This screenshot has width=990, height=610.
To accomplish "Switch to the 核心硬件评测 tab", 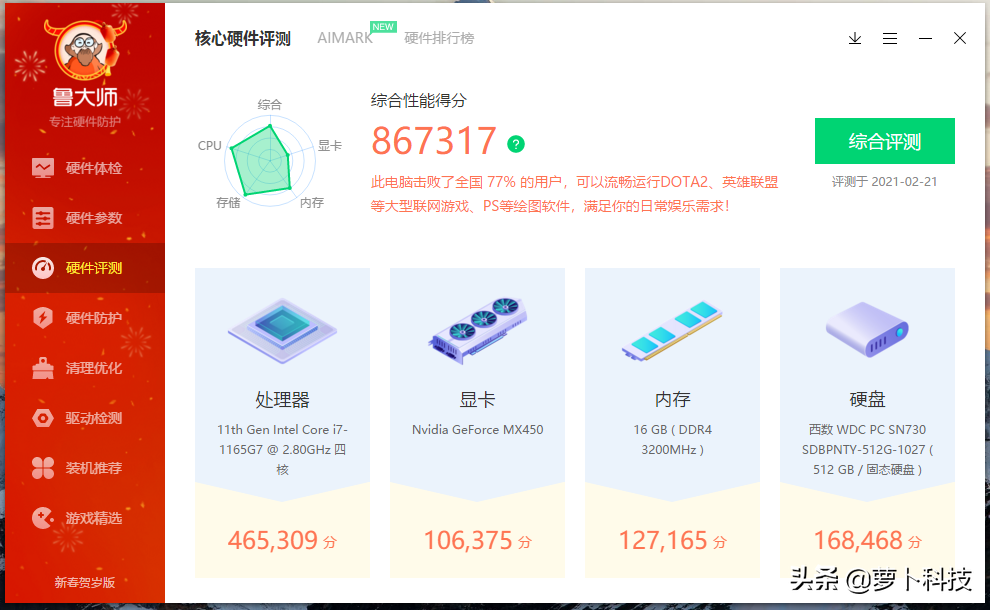I will 242,39.
